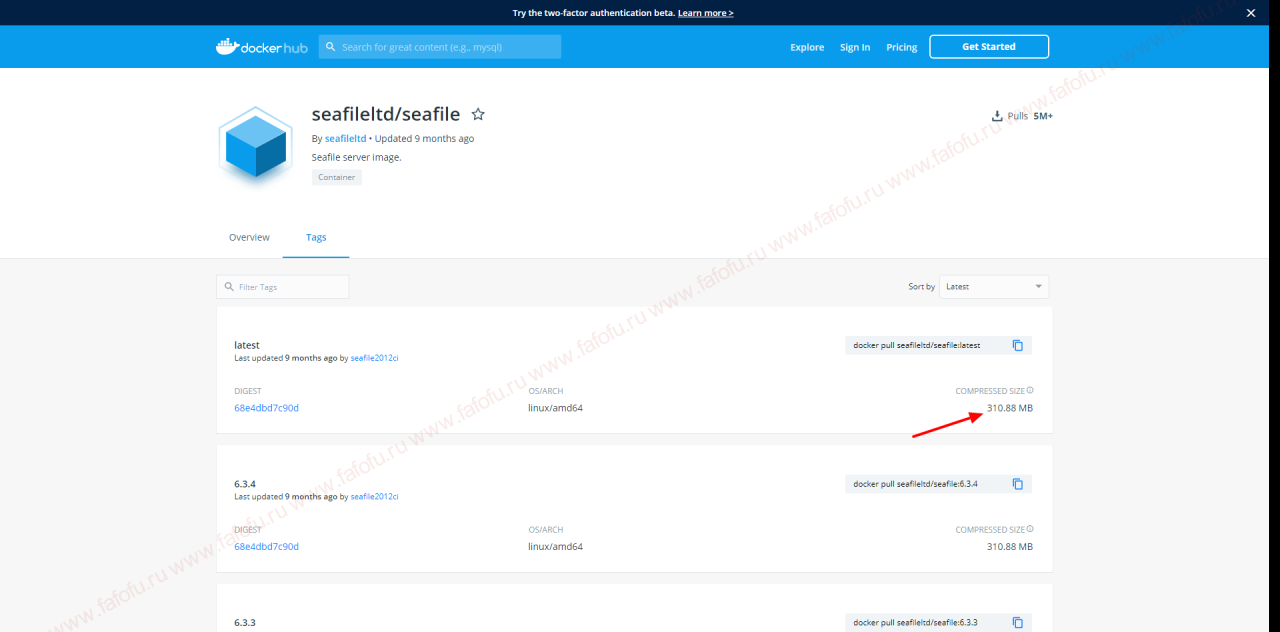Click the '5M+' pulls count
The height and width of the screenshot is (632, 1280).
click(x=1043, y=116)
